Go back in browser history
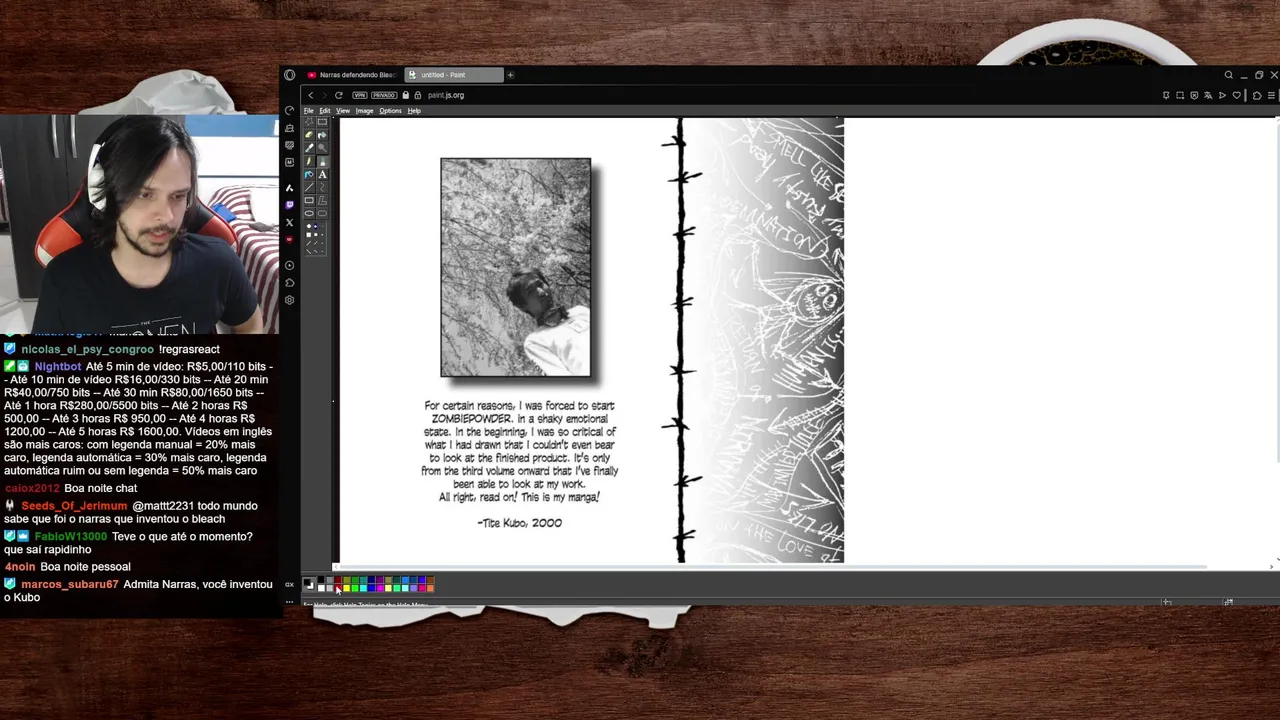 311,95
